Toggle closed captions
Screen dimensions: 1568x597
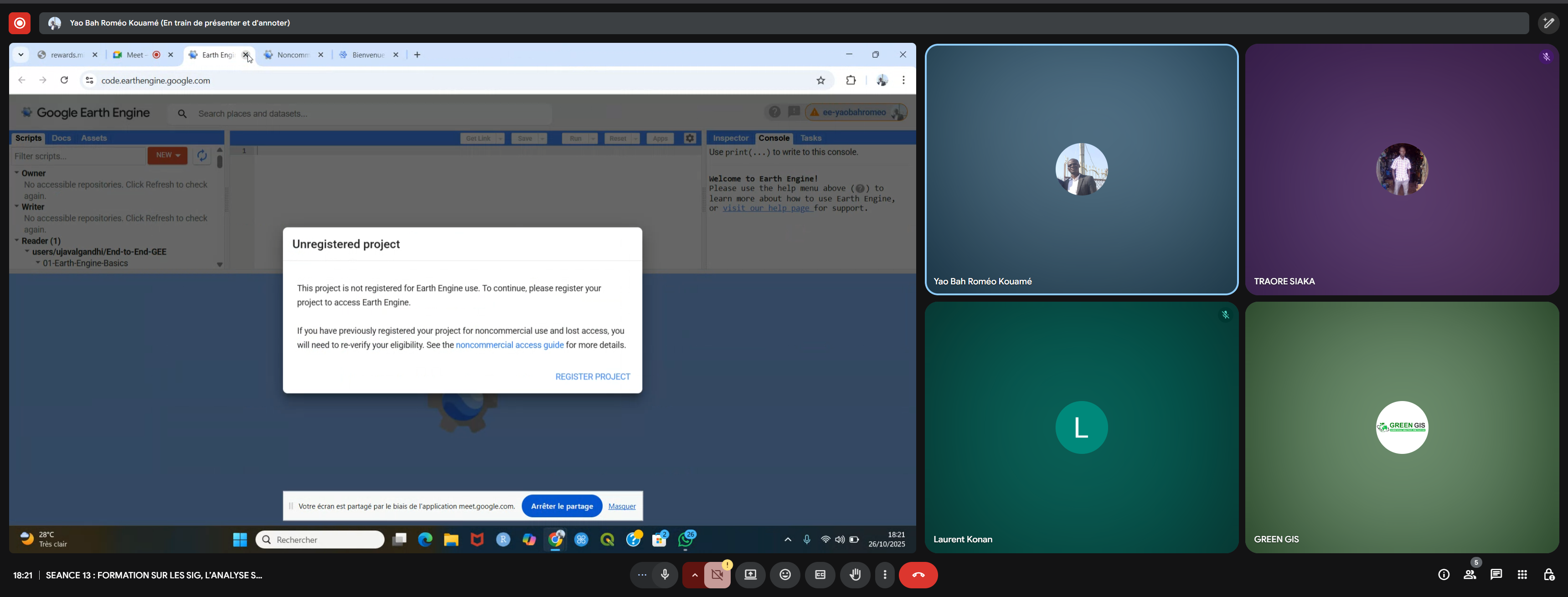tap(820, 575)
